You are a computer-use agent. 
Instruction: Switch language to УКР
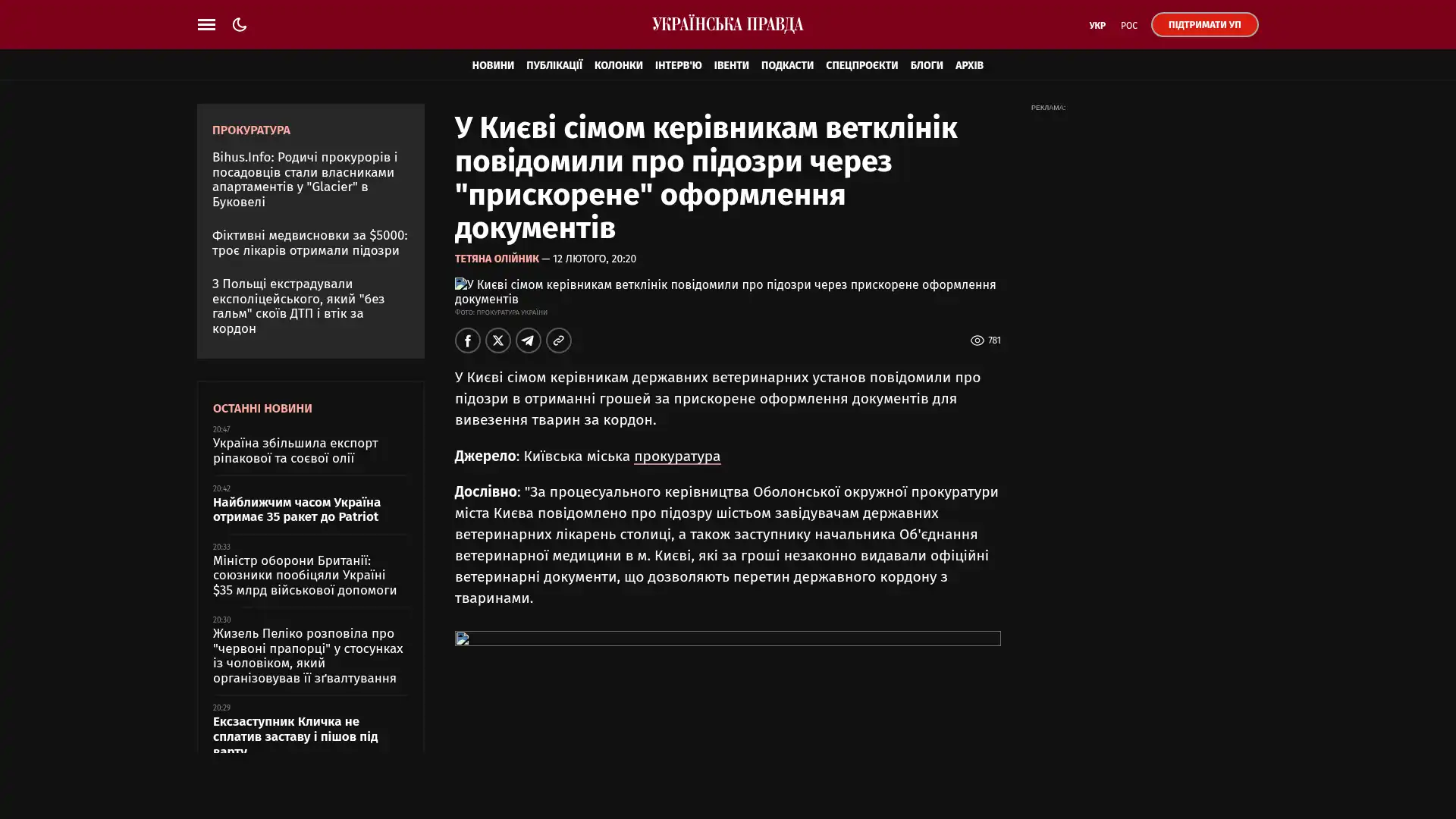[1097, 26]
